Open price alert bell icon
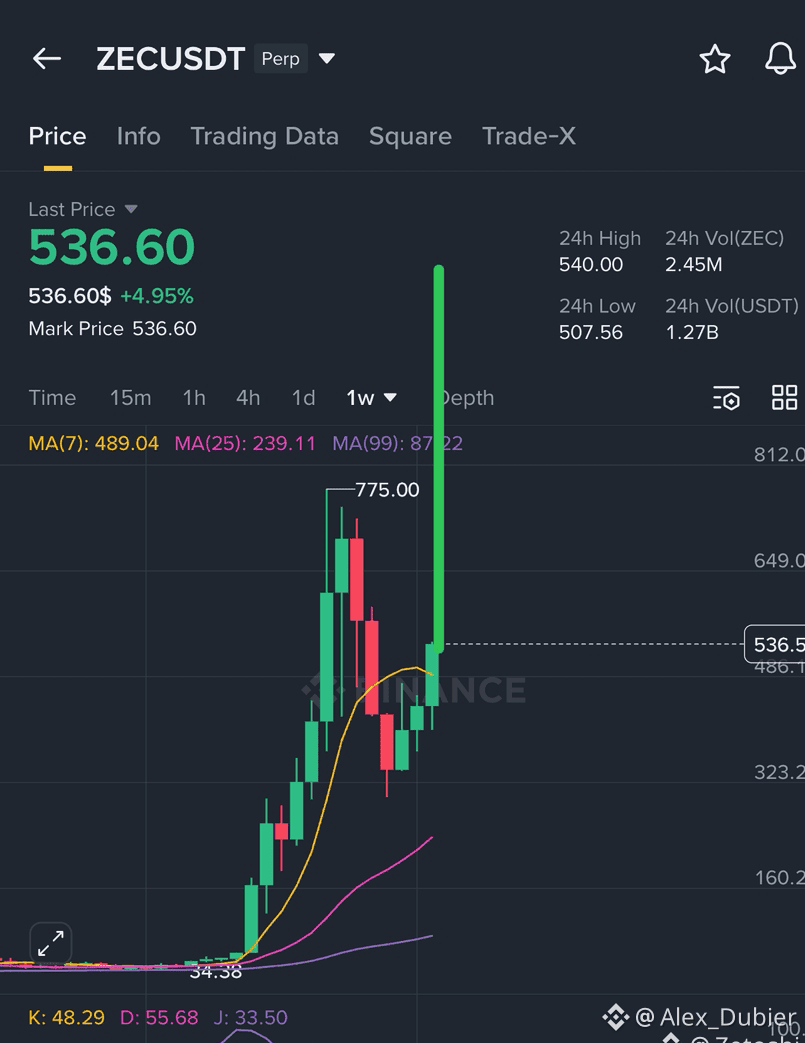This screenshot has width=805, height=1043. coord(780,59)
